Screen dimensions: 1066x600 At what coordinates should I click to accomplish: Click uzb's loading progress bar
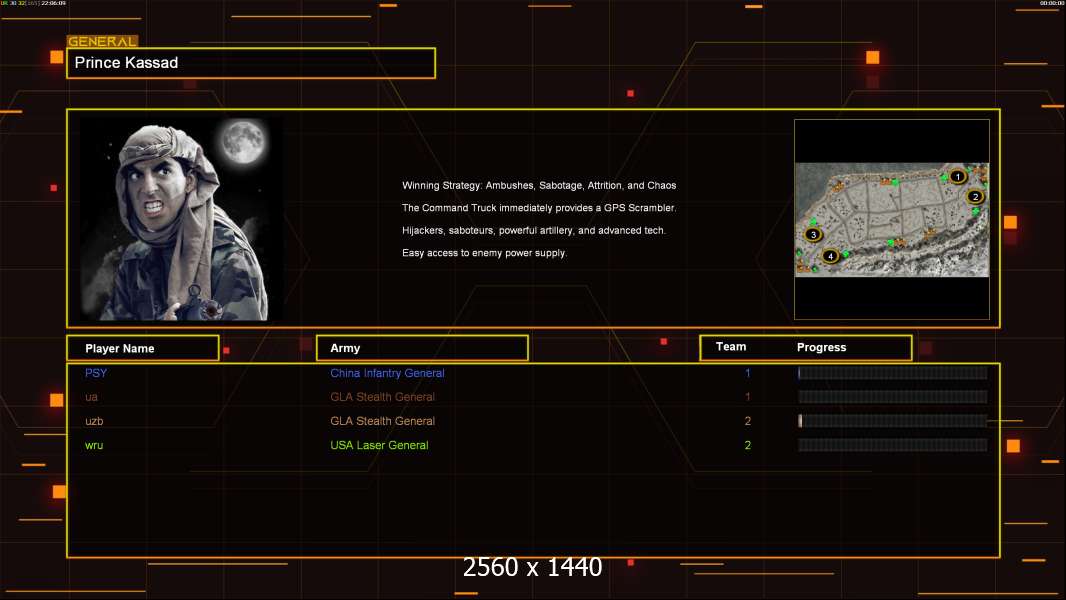[893, 421]
